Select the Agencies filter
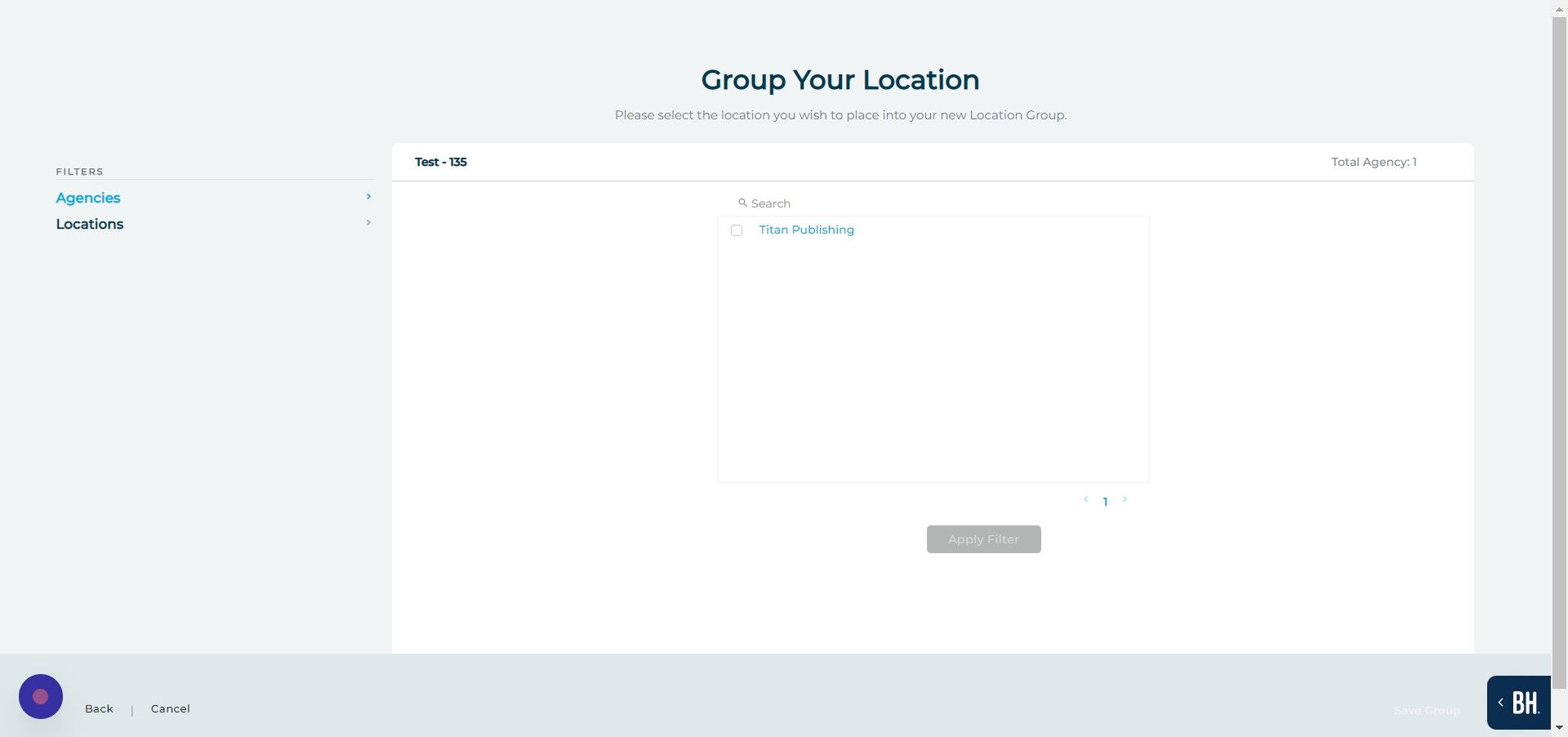Viewport: 1568px width, 737px height. pyautogui.click(x=88, y=198)
